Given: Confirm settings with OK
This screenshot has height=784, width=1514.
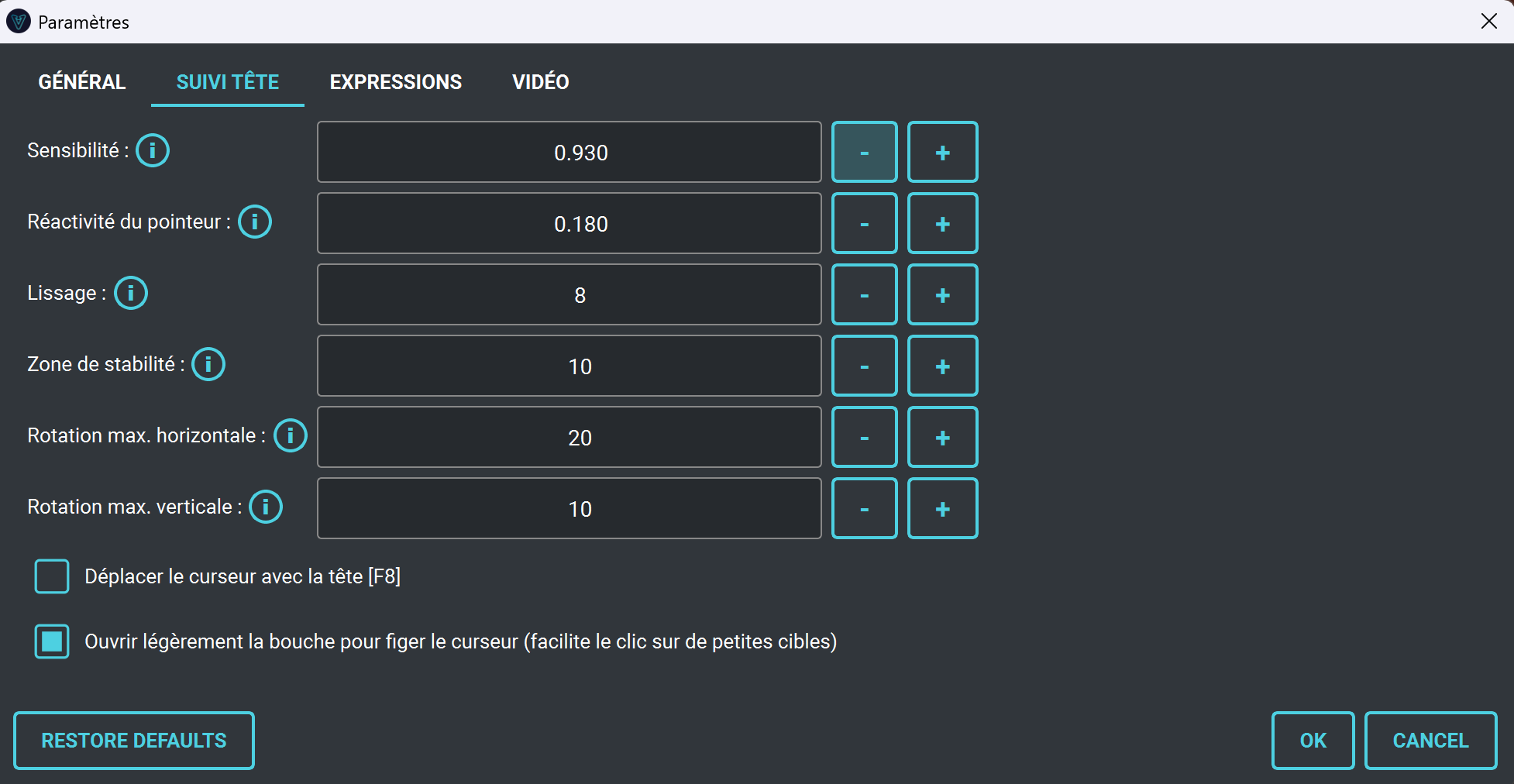Looking at the screenshot, I should pyautogui.click(x=1313, y=740).
